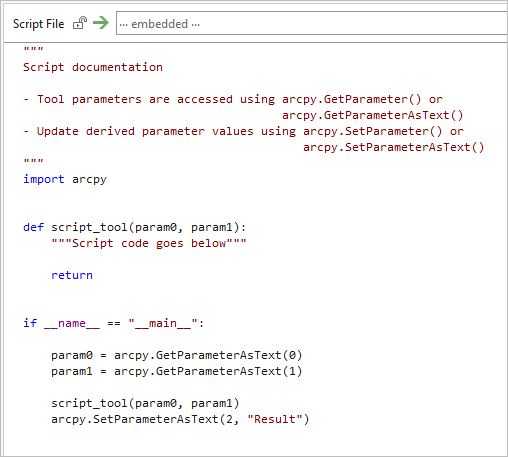The height and width of the screenshot is (457, 508).
Task: Click the embedded script file path field
Action: click(x=312, y=23)
